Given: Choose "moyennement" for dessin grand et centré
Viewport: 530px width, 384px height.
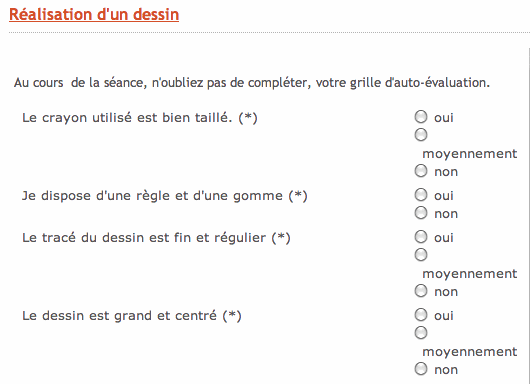Looking at the screenshot, I should pos(421,333).
